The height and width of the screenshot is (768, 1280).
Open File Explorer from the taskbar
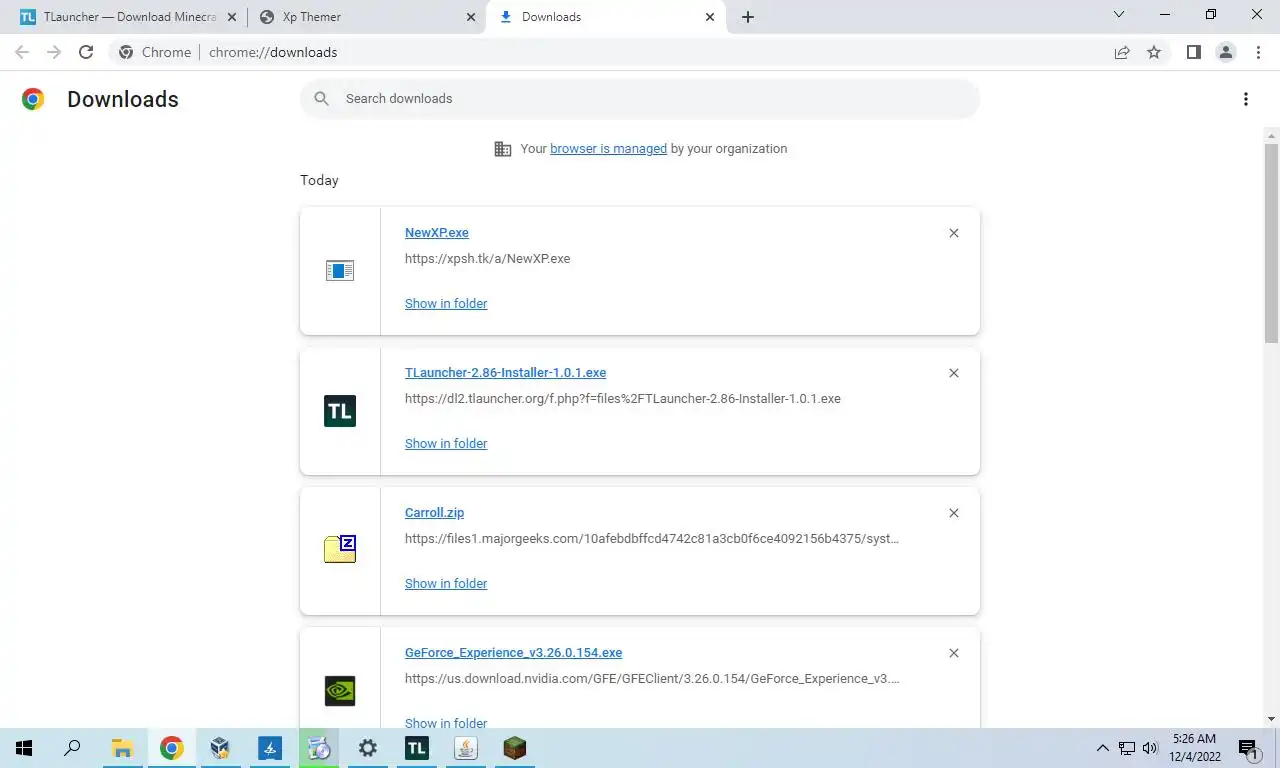point(122,748)
